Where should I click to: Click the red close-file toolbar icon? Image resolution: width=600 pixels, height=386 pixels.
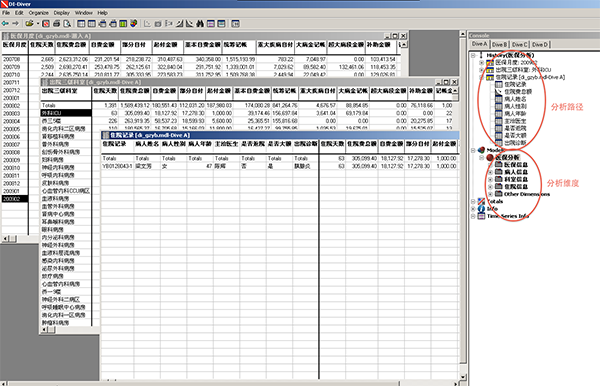(x=46, y=24)
